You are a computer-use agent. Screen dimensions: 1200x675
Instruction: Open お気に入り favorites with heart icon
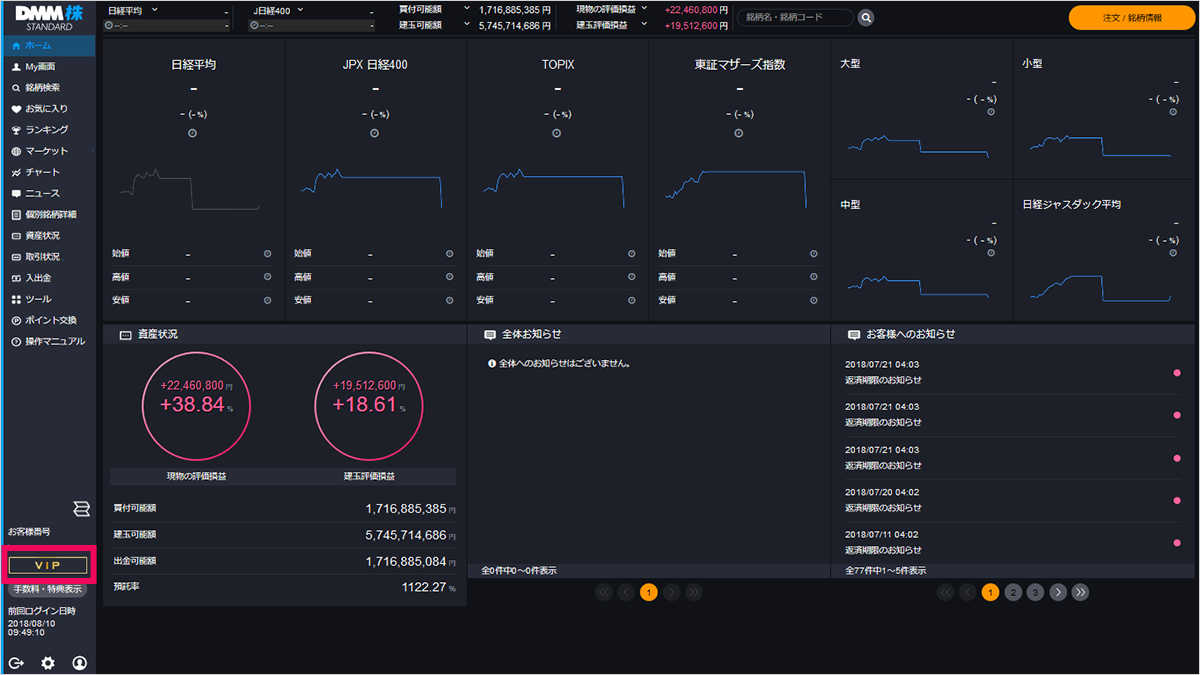click(46, 109)
